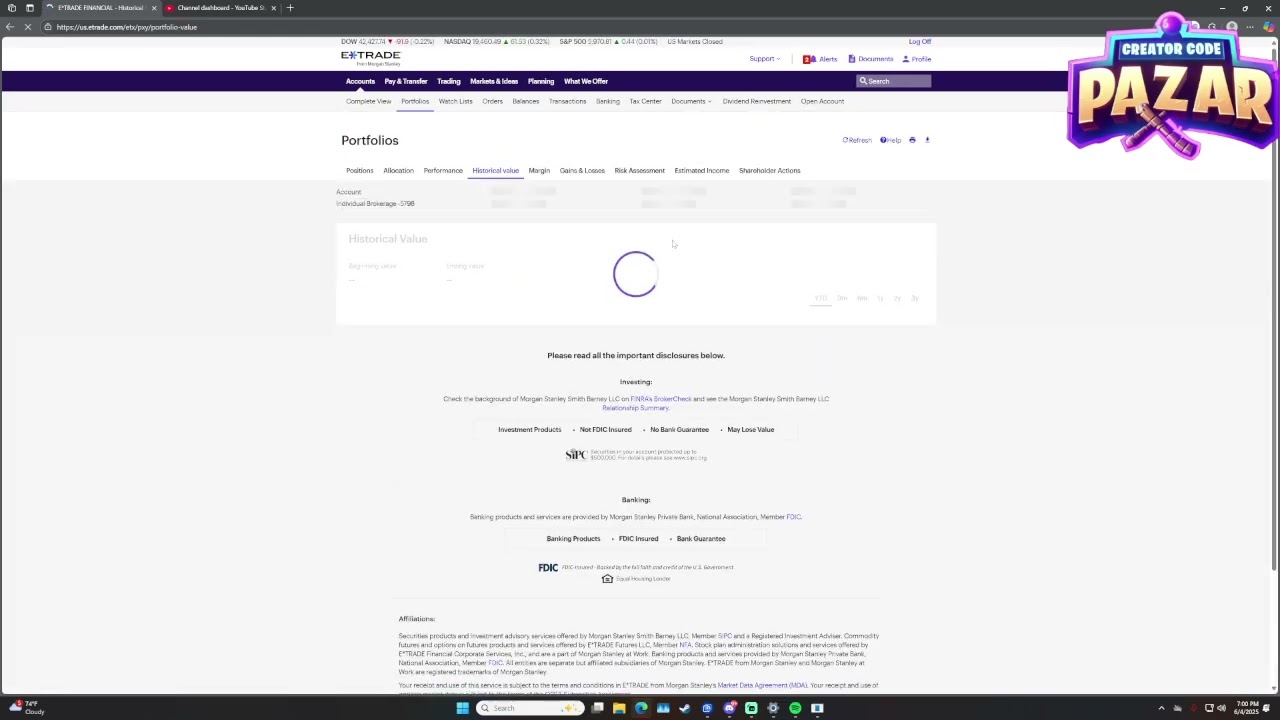Go to Dividend Reinvestment
This screenshot has height=720, width=1280.
756,101
